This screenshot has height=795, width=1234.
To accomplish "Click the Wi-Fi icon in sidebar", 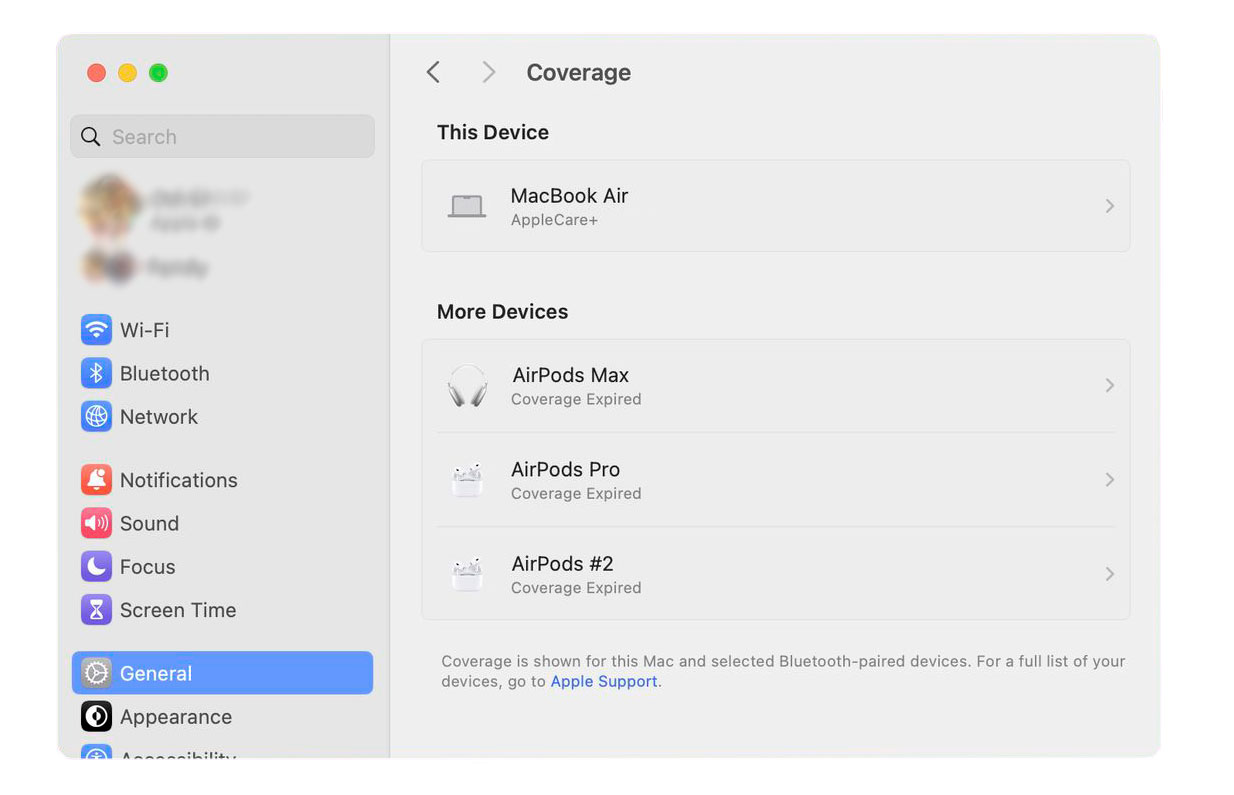I will (96, 330).
